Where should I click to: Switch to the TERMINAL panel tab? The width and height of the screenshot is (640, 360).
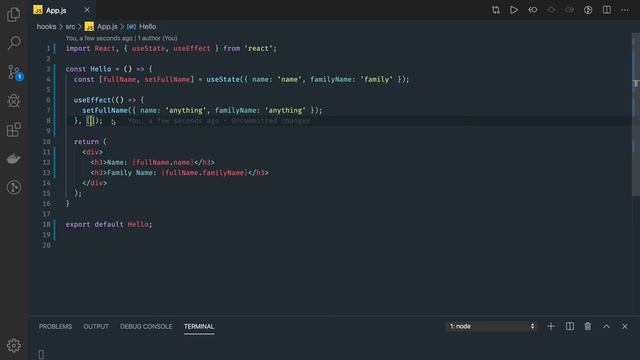[x=199, y=327]
